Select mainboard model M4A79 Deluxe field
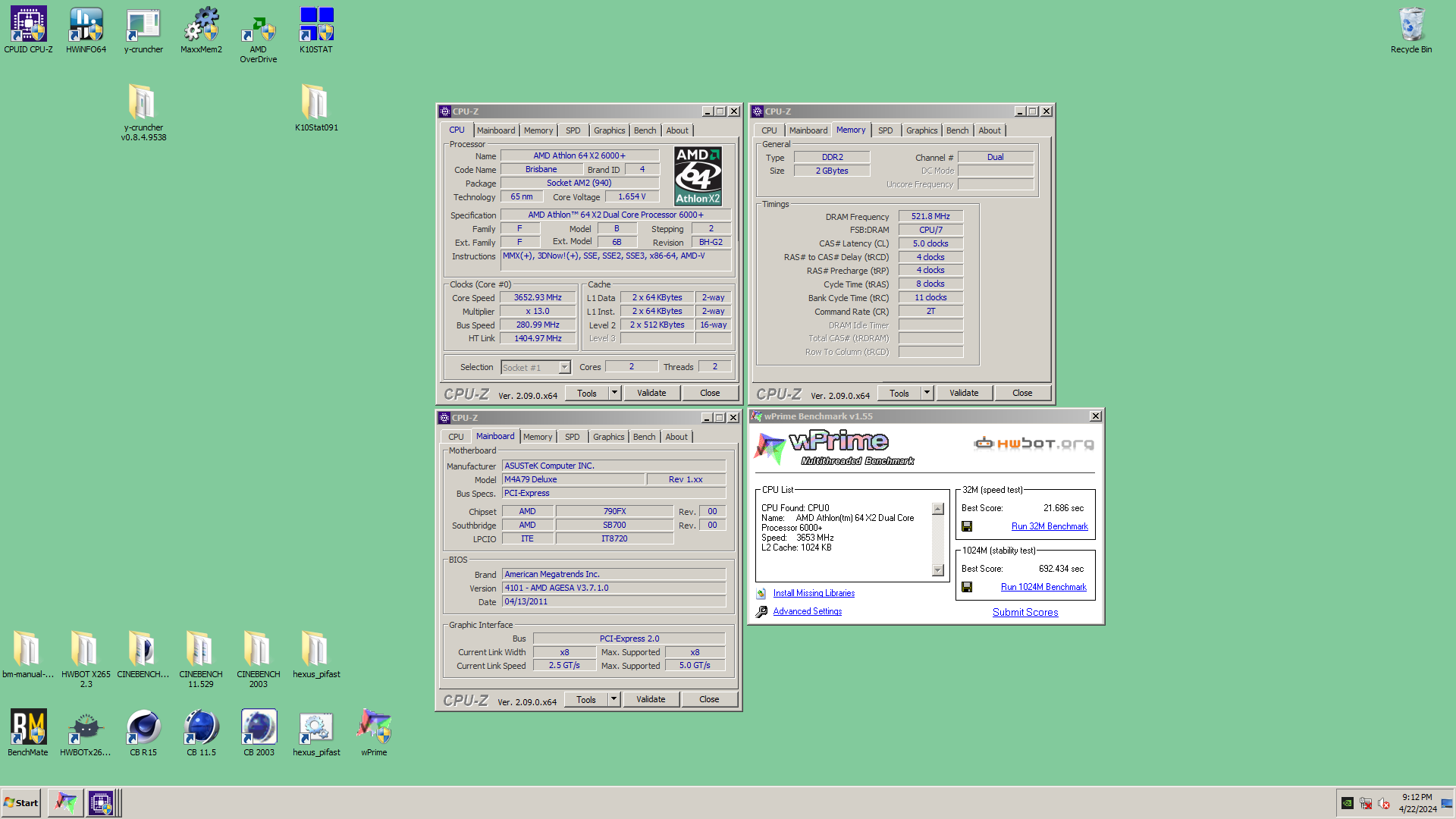 (573, 479)
